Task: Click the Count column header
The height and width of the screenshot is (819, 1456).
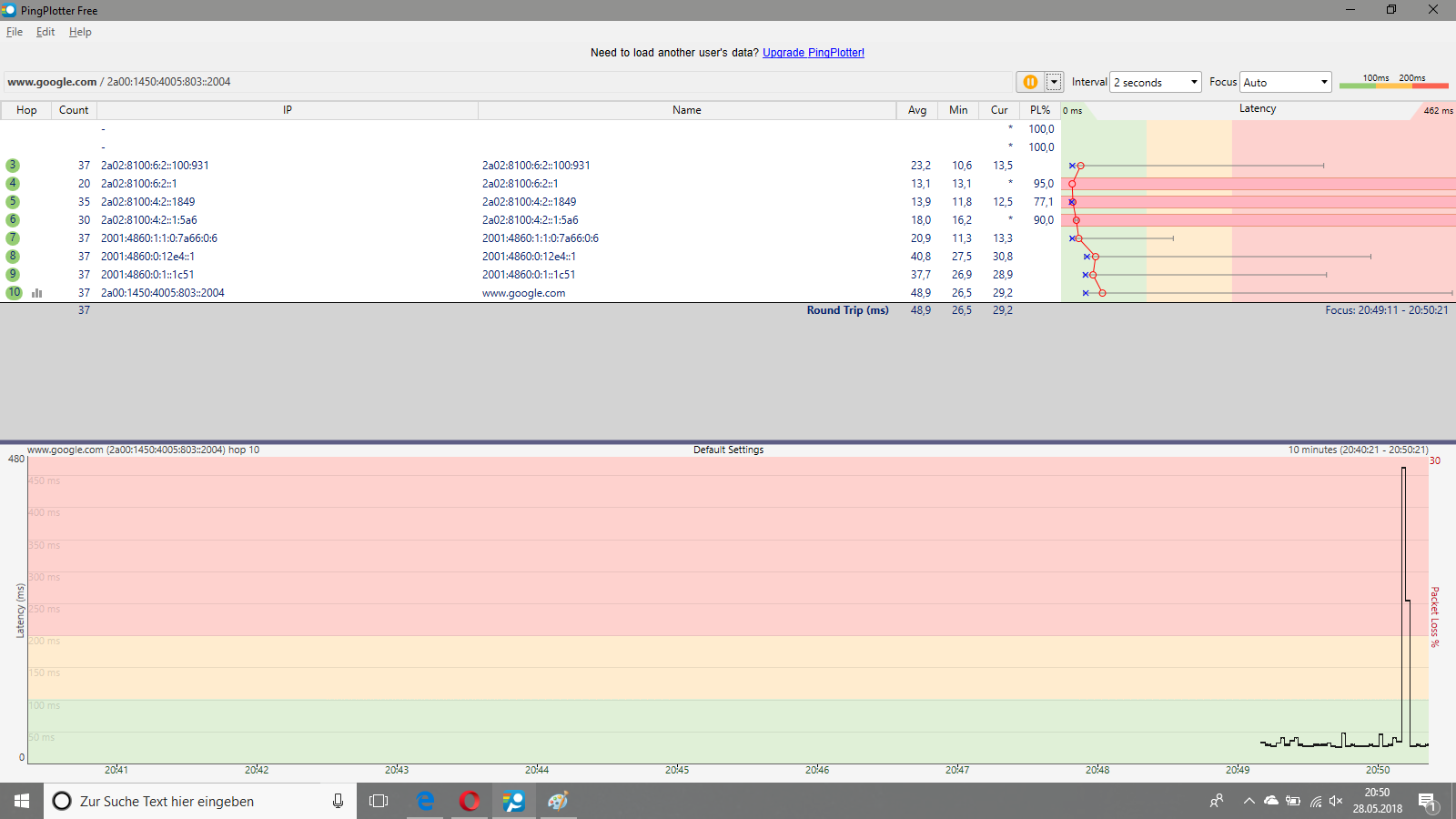Action: 74,110
